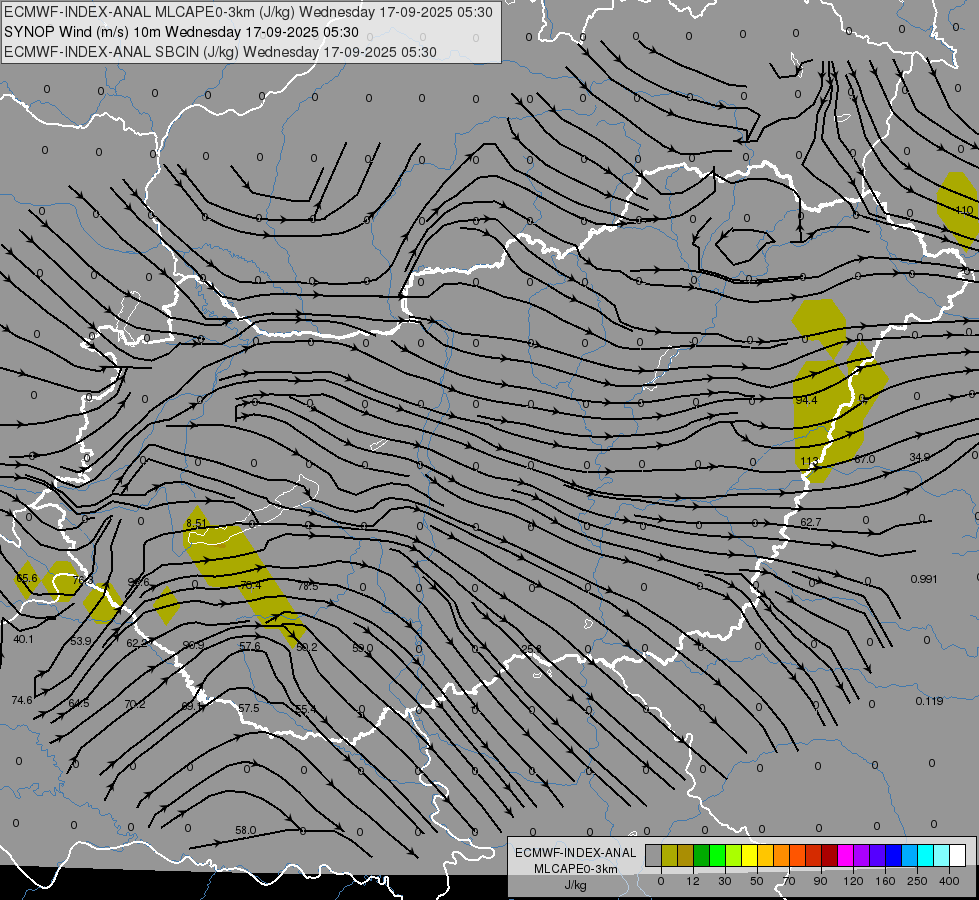
Task: Click the SYNOP Wind 10m title line
Action: pyautogui.click(x=181, y=32)
